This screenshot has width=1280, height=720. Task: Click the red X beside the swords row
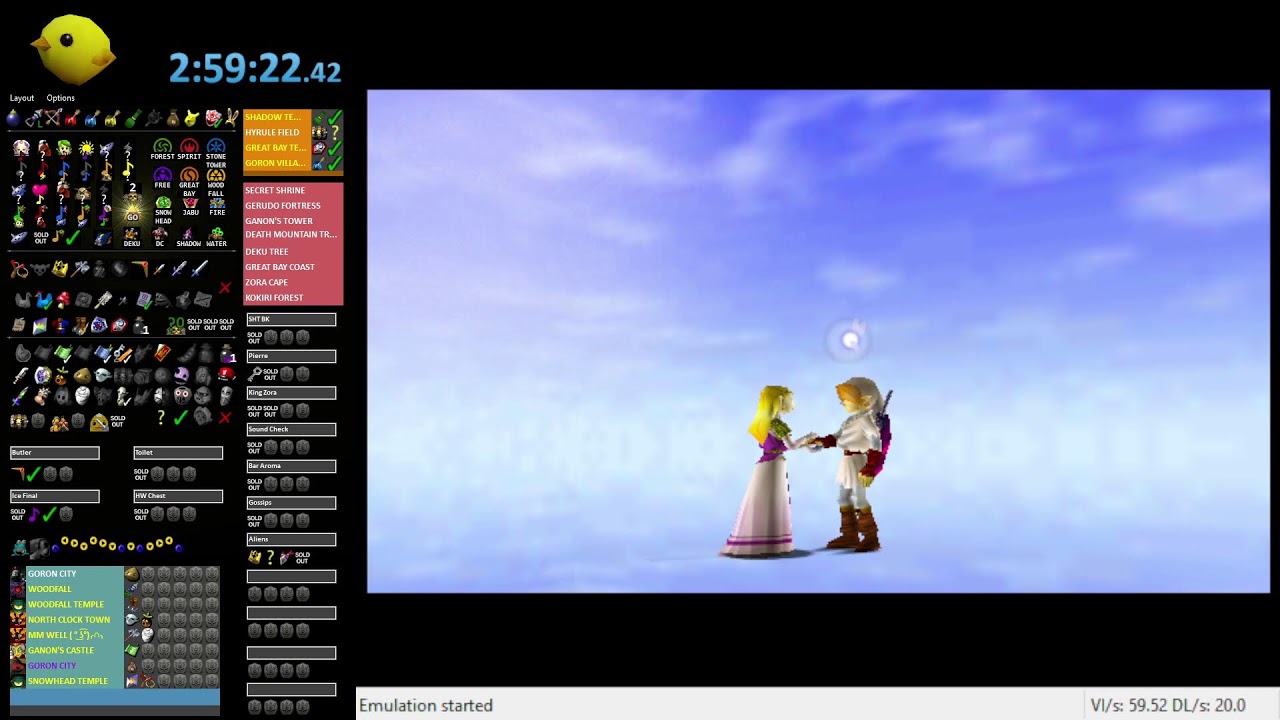coord(225,289)
